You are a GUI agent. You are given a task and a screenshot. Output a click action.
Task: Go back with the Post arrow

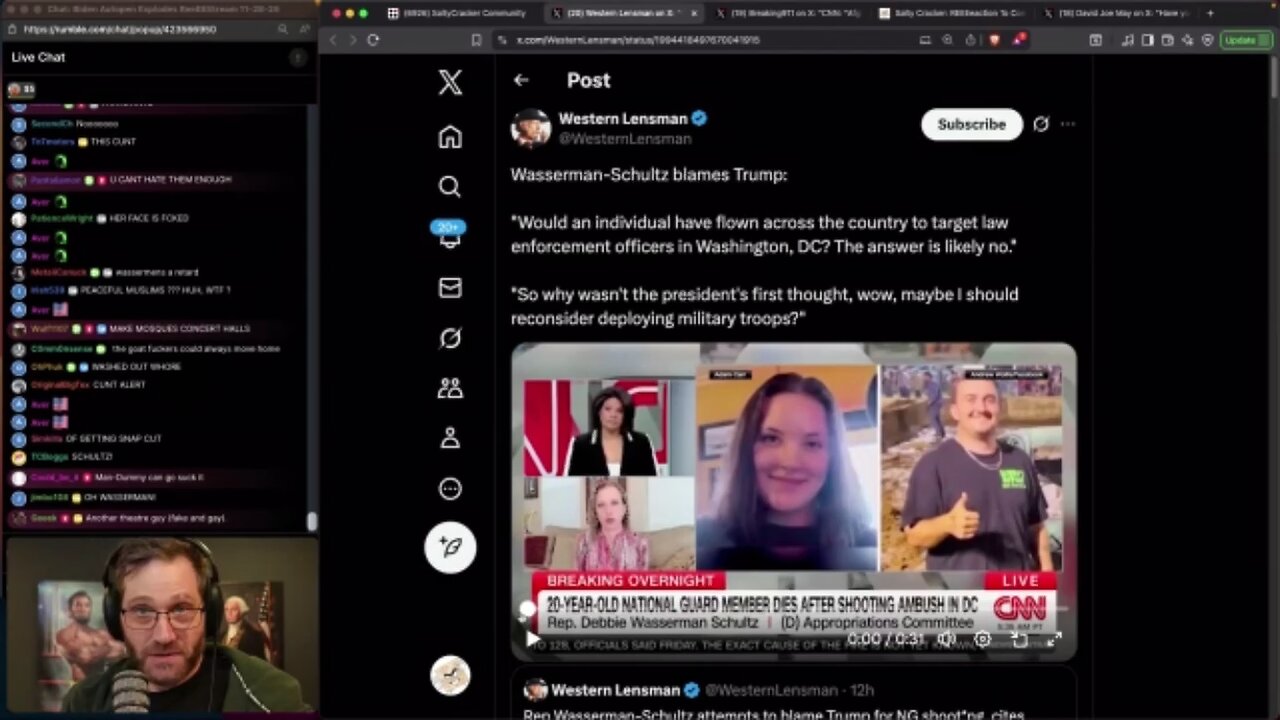pos(521,80)
